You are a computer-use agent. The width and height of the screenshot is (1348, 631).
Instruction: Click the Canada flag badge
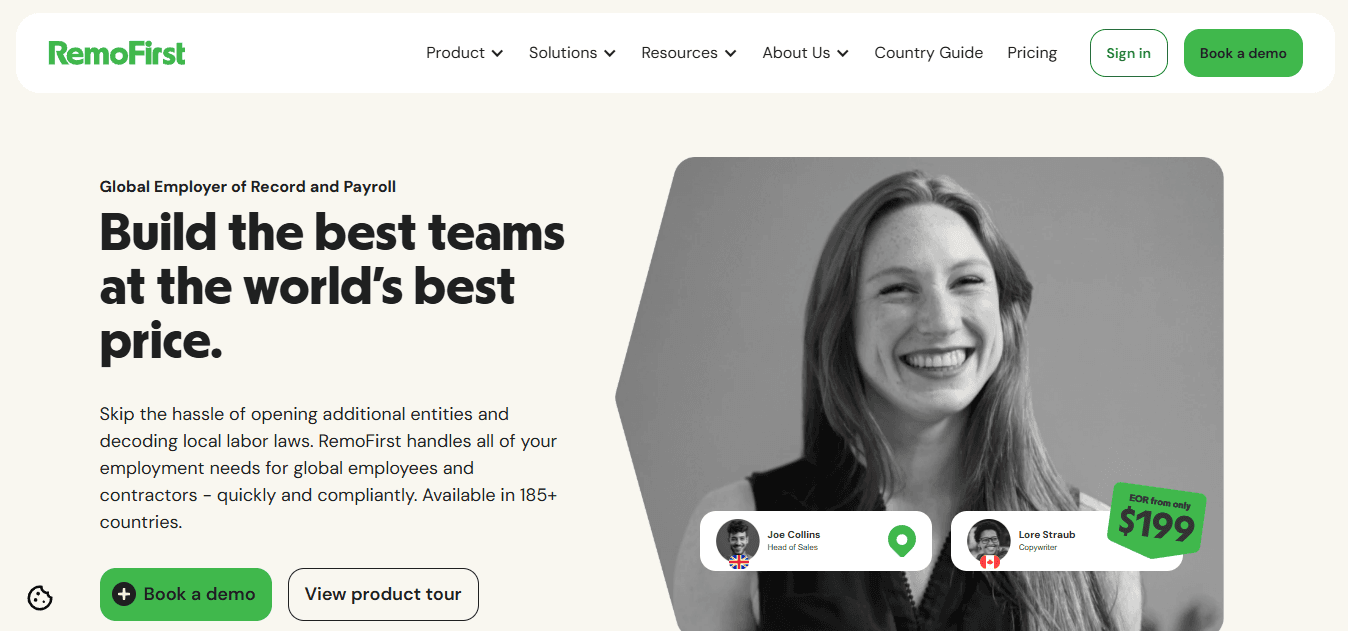coord(990,561)
